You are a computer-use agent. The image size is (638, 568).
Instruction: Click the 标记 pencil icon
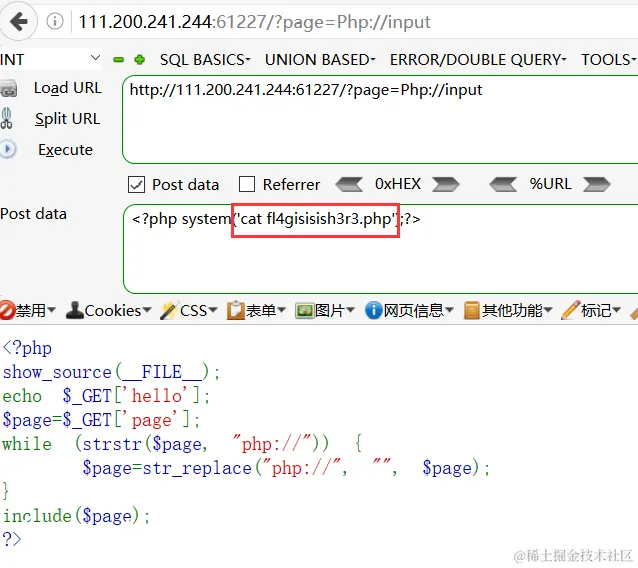coord(570,311)
